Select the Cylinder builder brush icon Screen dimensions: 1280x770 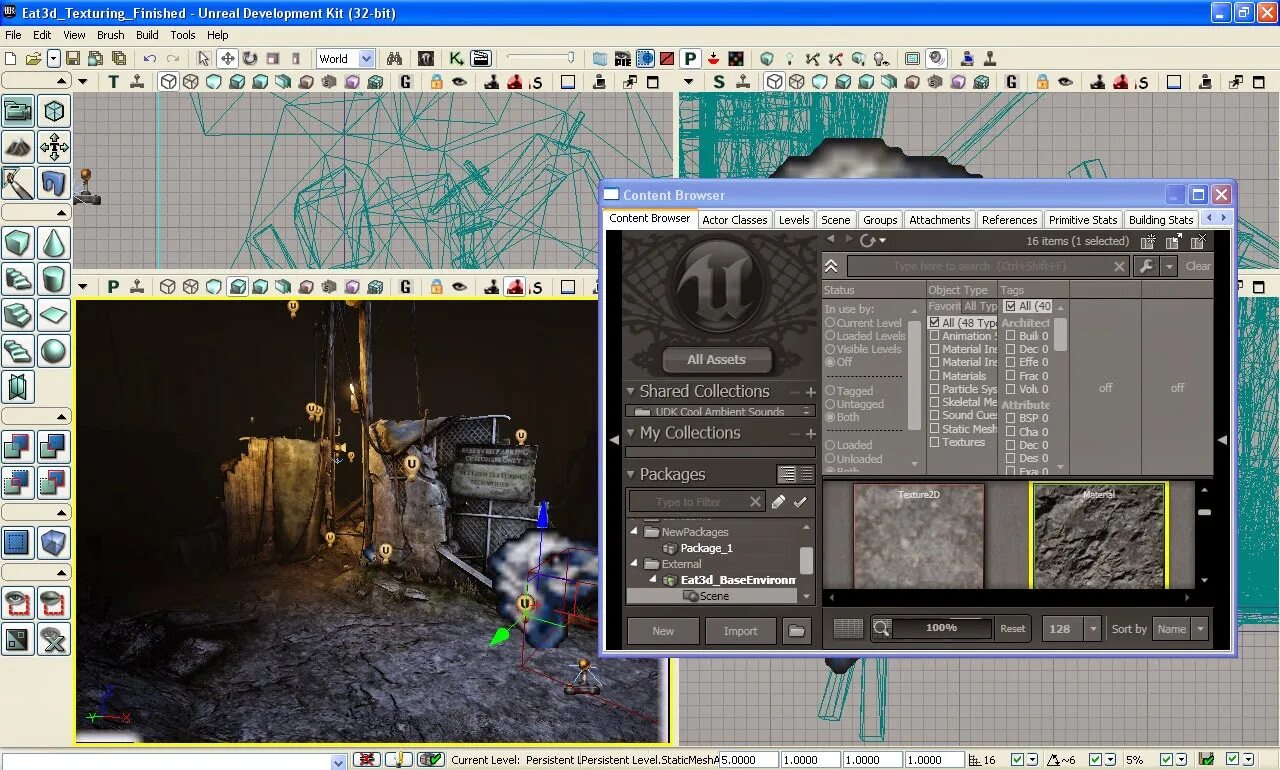click(54, 278)
